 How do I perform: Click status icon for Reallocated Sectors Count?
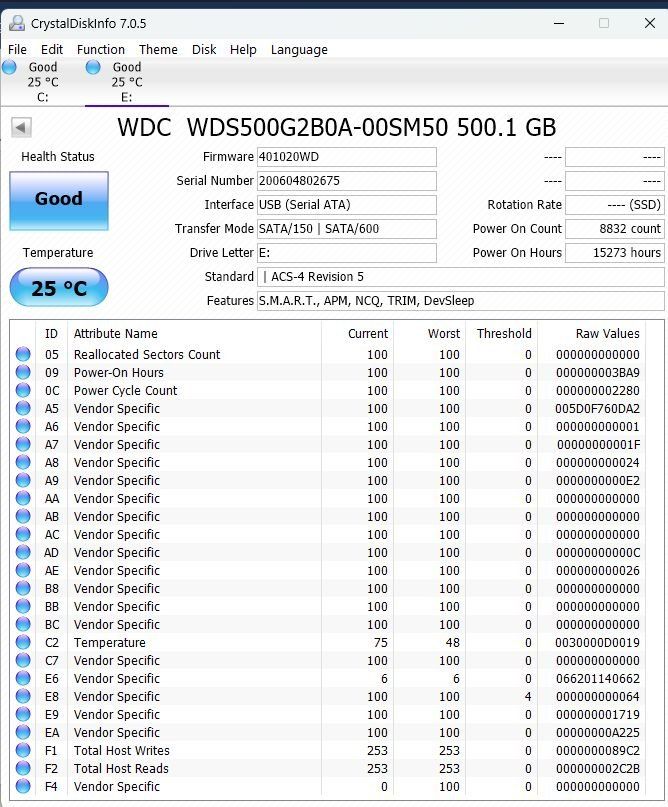click(23, 354)
